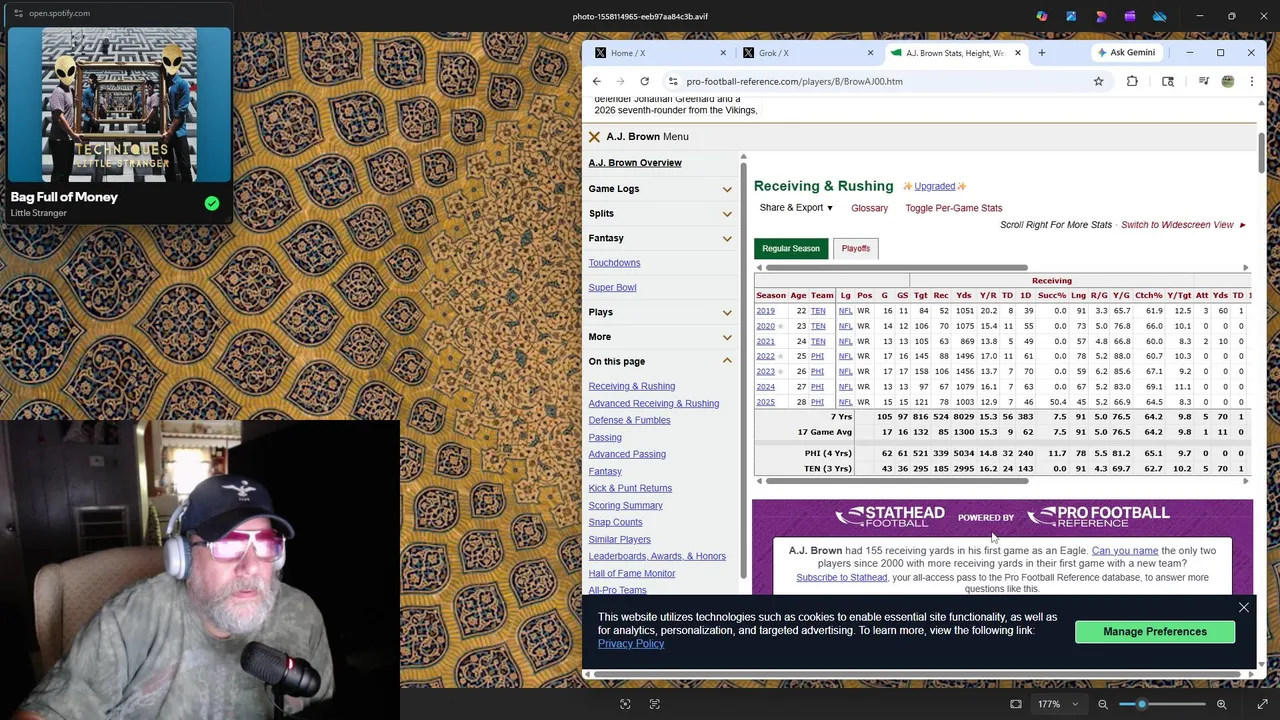Open Chrome three-dot menu
This screenshot has height=720, width=1280.
pos(1251,81)
